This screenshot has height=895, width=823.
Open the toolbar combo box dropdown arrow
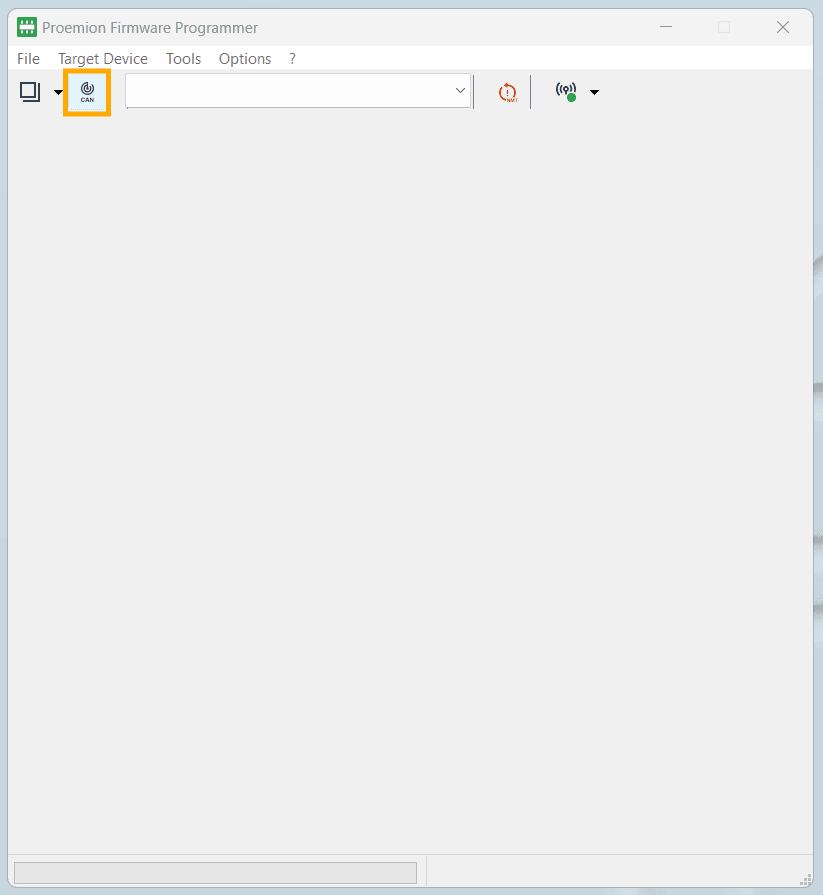coord(460,91)
